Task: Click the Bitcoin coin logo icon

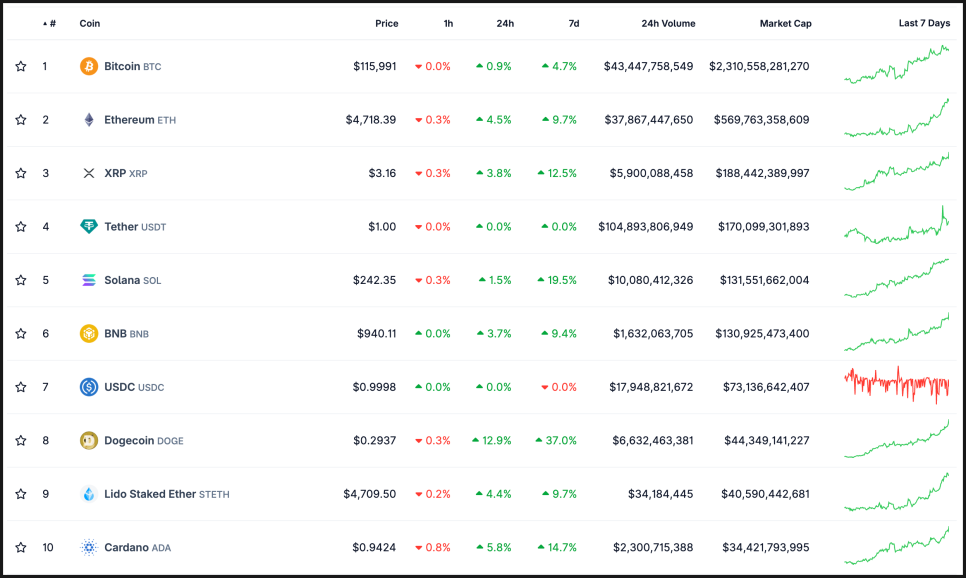Action: pyautogui.click(x=89, y=66)
